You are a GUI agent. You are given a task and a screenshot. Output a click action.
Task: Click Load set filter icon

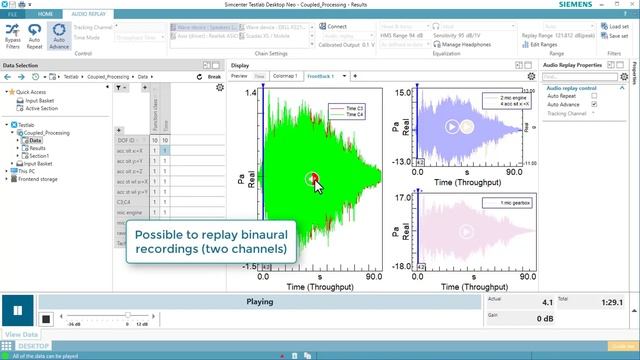pyautogui.click(x=604, y=26)
